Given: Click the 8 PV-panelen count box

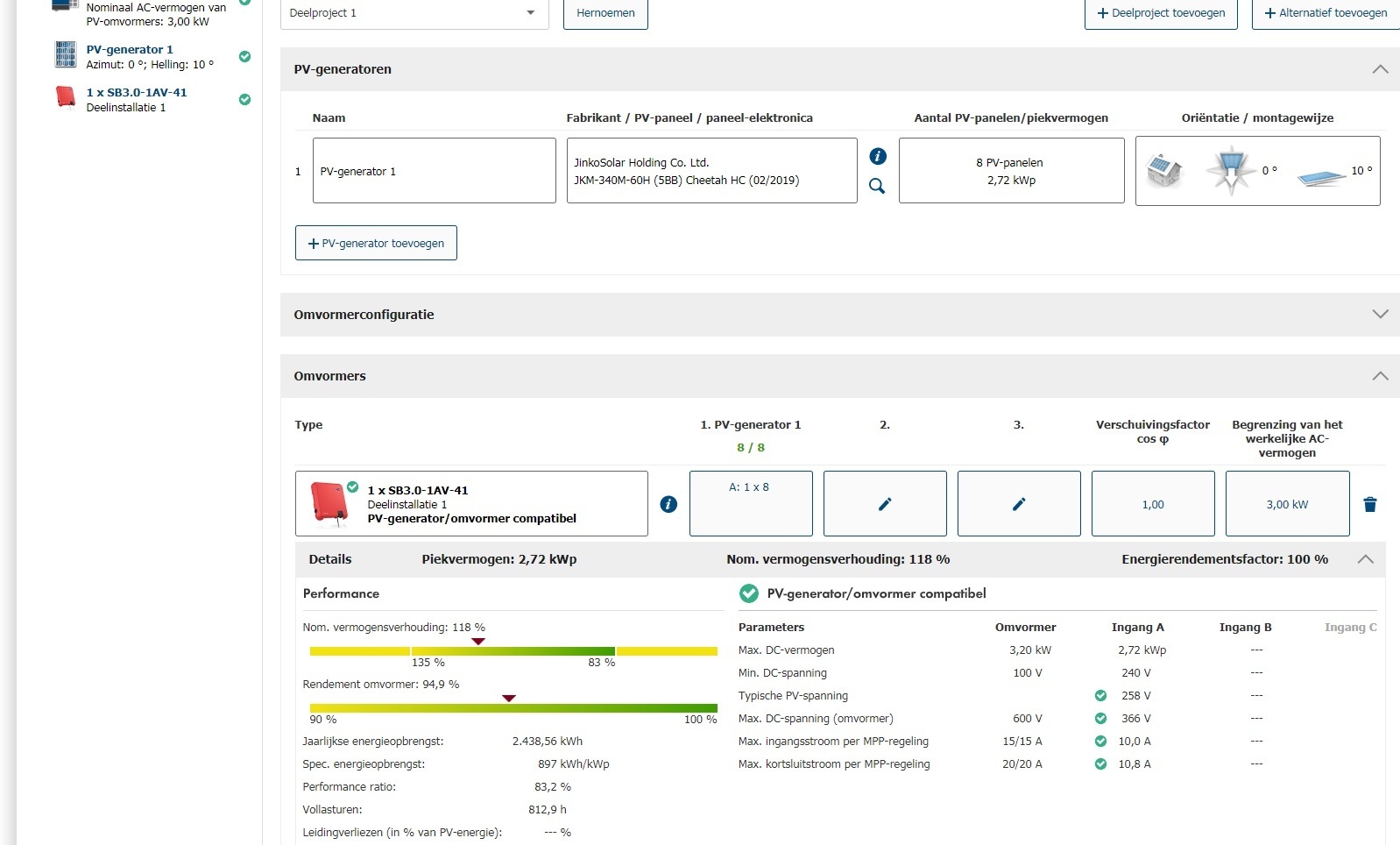Looking at the screenshot, I should tap(1012, 171).
